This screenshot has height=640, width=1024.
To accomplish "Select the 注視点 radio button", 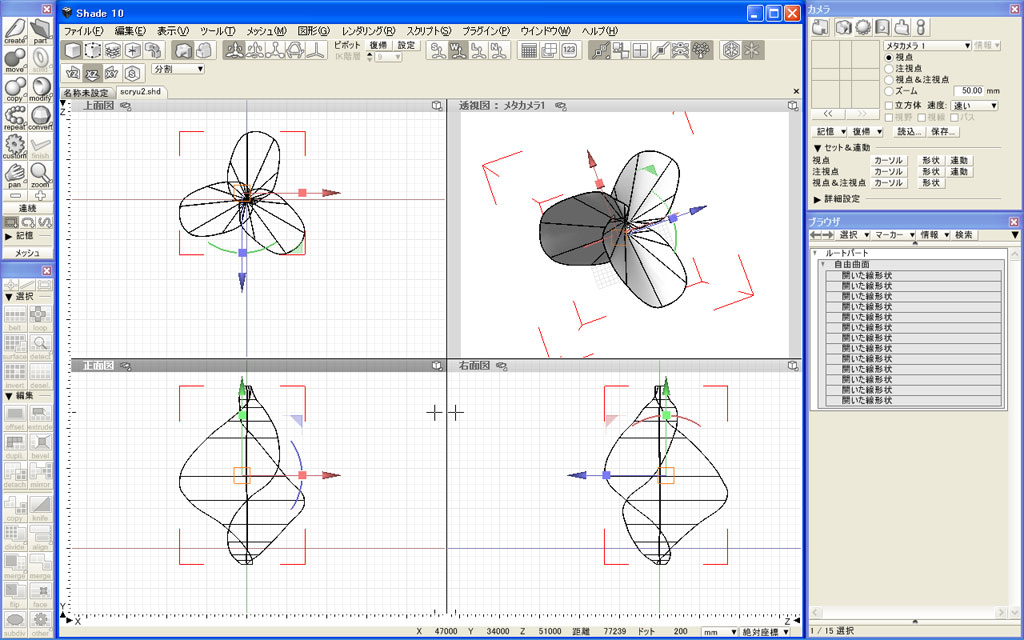I will (x=889, y=69).
